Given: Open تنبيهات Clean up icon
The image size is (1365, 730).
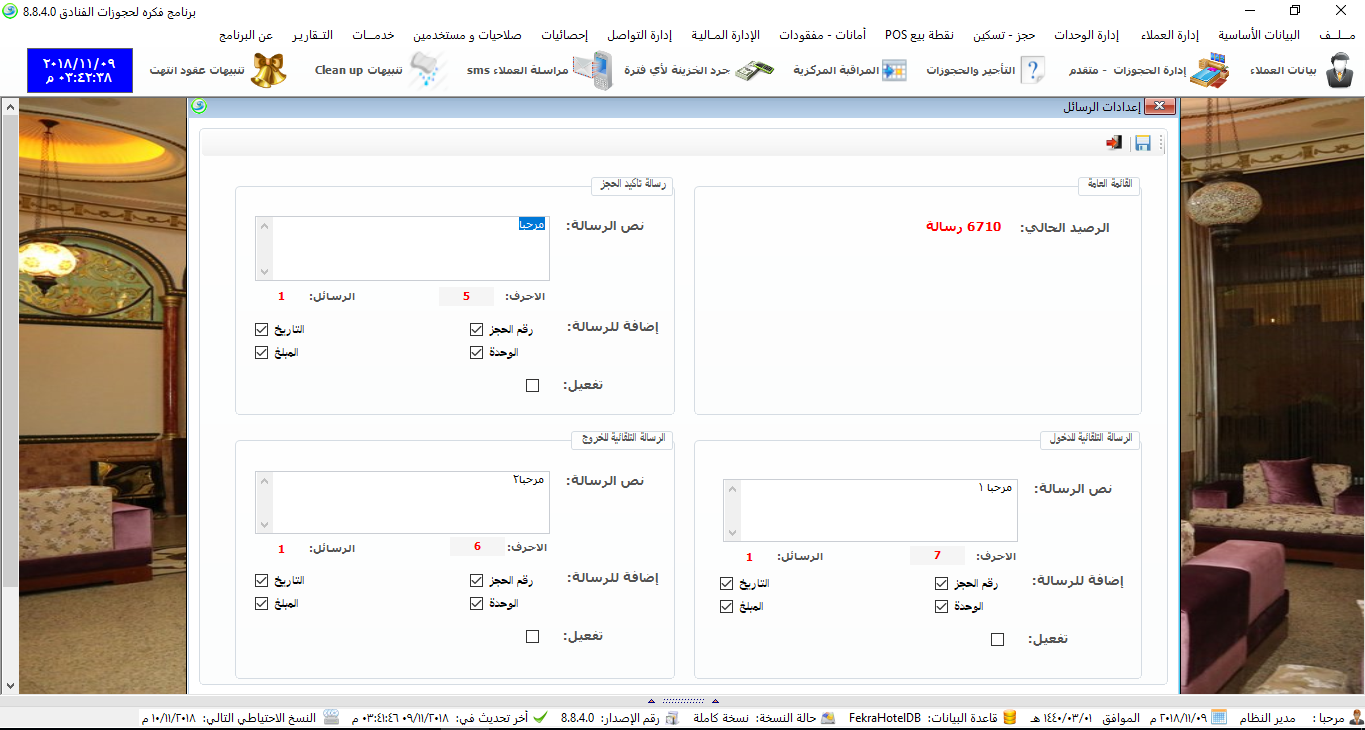Looking at the screenshot, I should pyautogui.click(x=431, y=71).
